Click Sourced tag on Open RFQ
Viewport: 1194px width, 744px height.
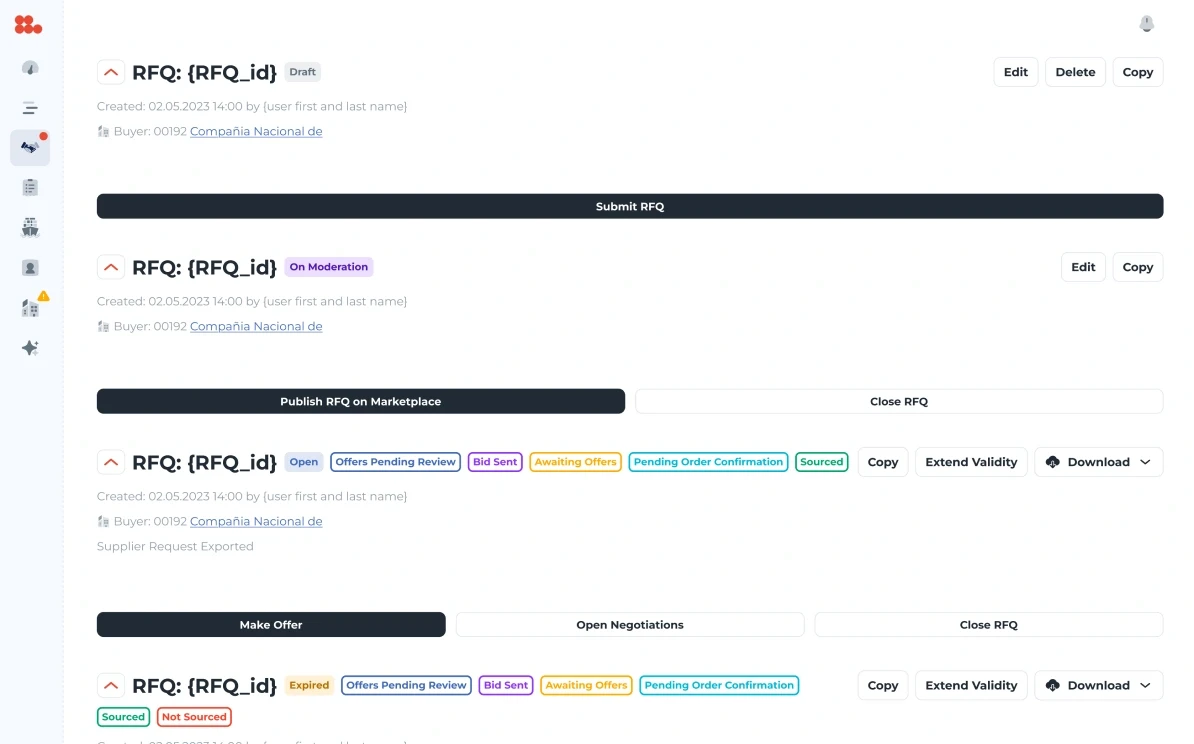coord(822,461)
